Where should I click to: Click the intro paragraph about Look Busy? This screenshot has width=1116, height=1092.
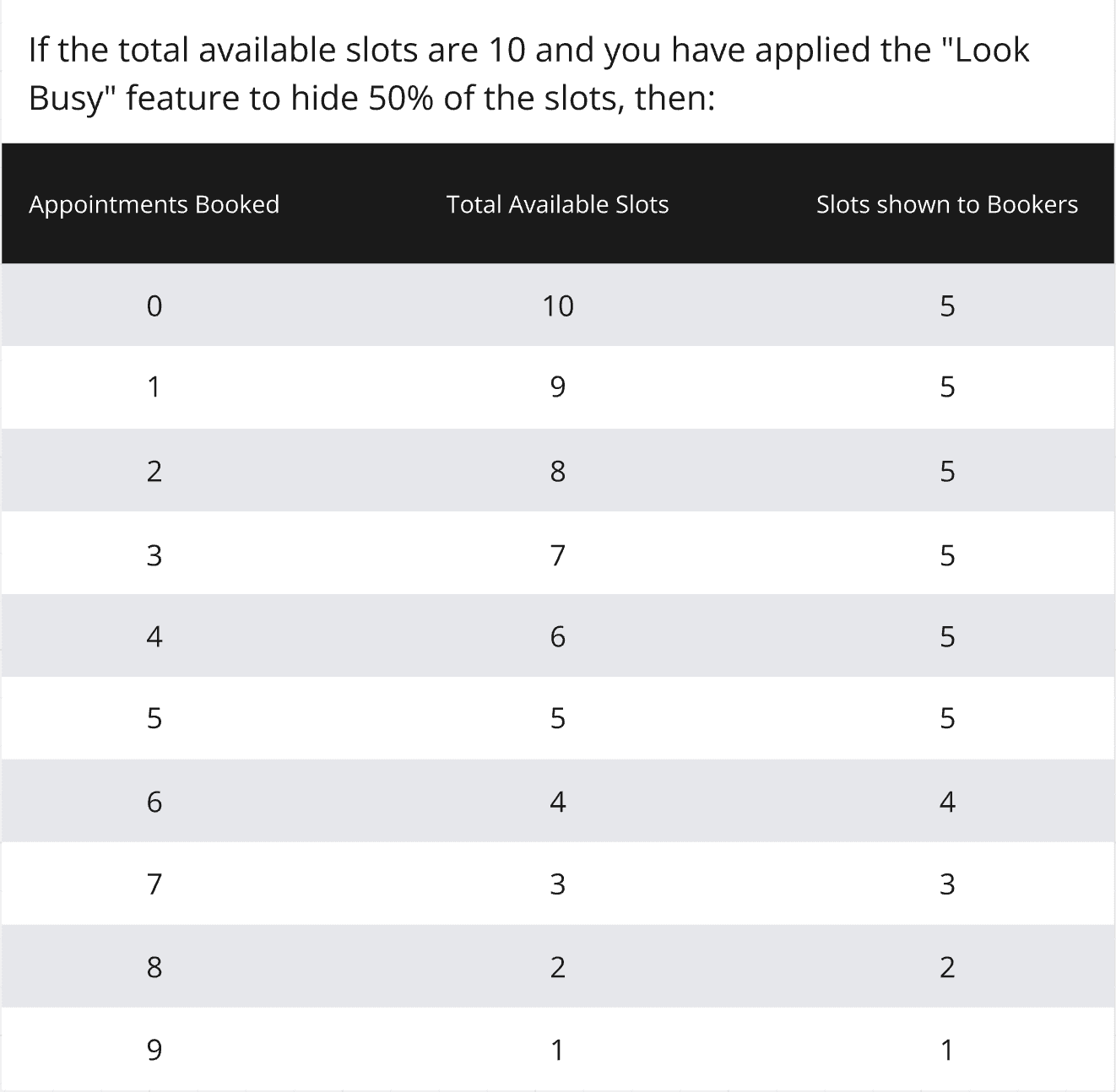(529, 74)
